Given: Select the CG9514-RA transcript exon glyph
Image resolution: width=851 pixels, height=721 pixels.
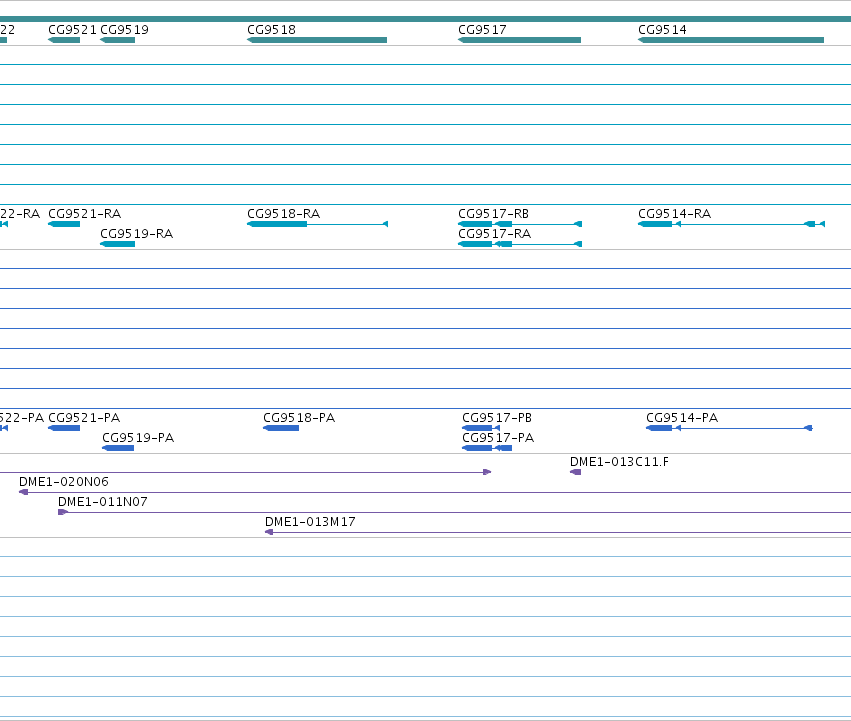Looking at the screenshot, I should pyautogui.click(x=655, y=224).
